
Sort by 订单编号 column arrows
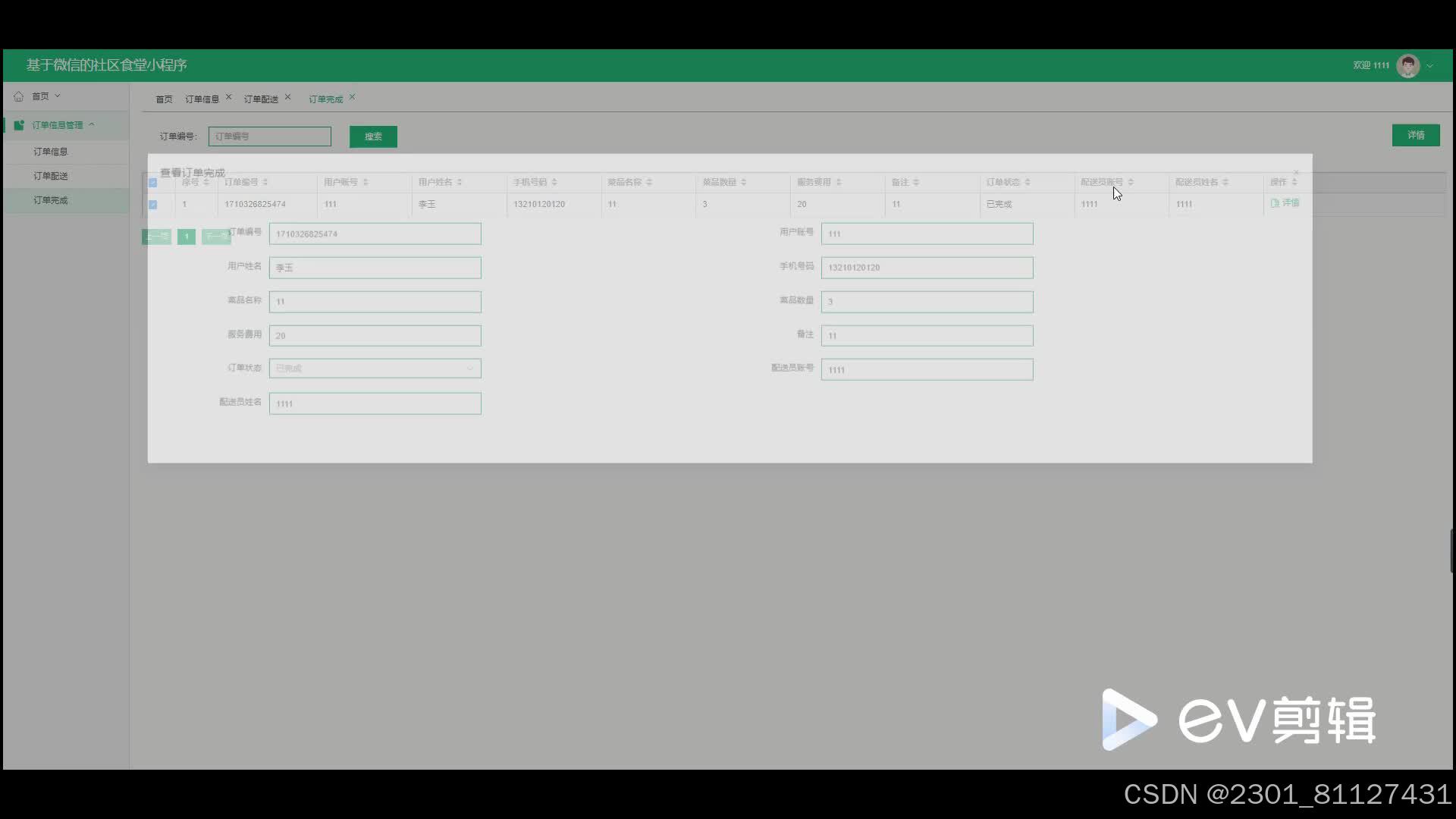[x=265, y=182]
